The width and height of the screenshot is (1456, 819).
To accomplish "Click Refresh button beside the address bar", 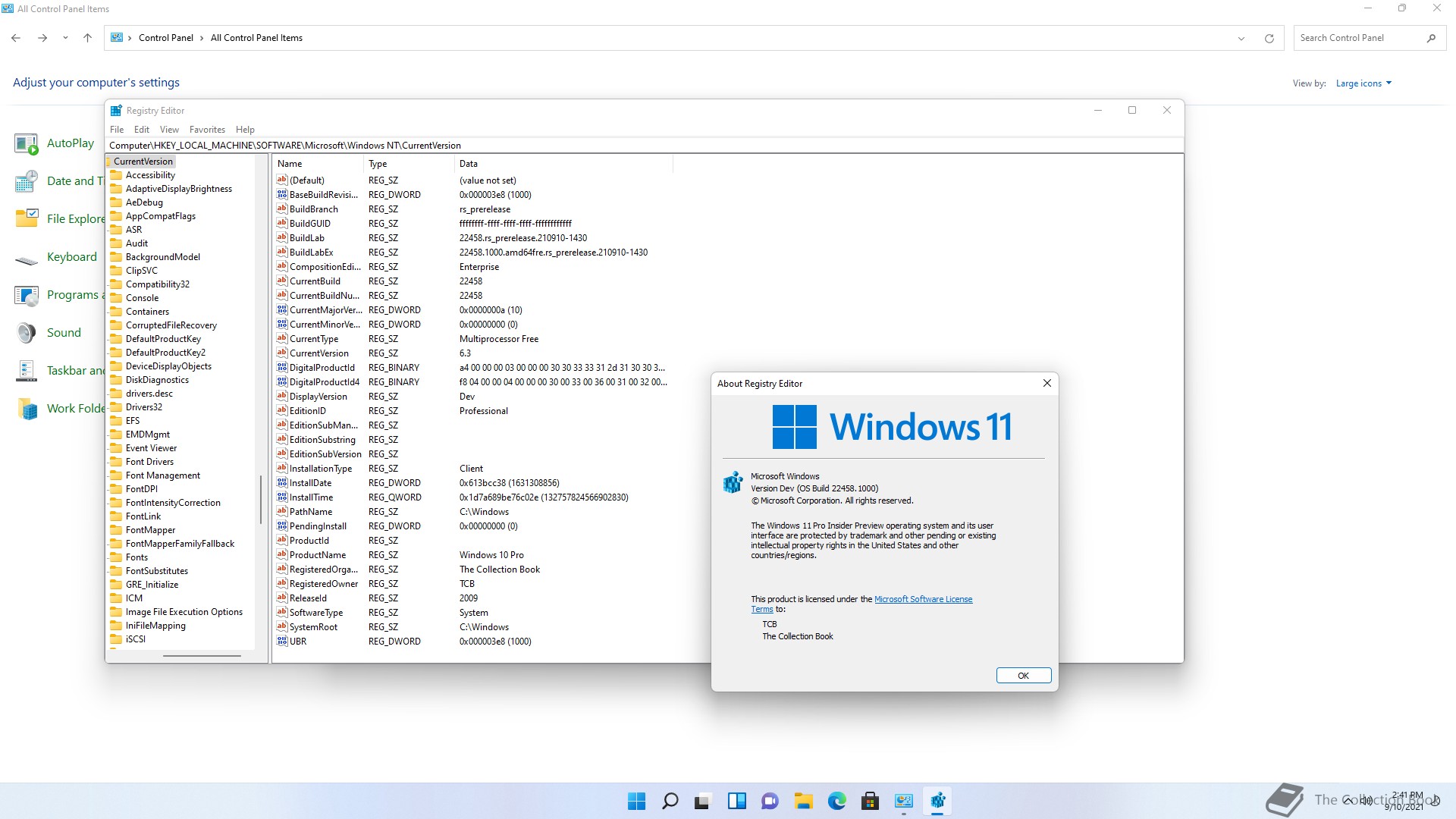I will point(1269,38).
